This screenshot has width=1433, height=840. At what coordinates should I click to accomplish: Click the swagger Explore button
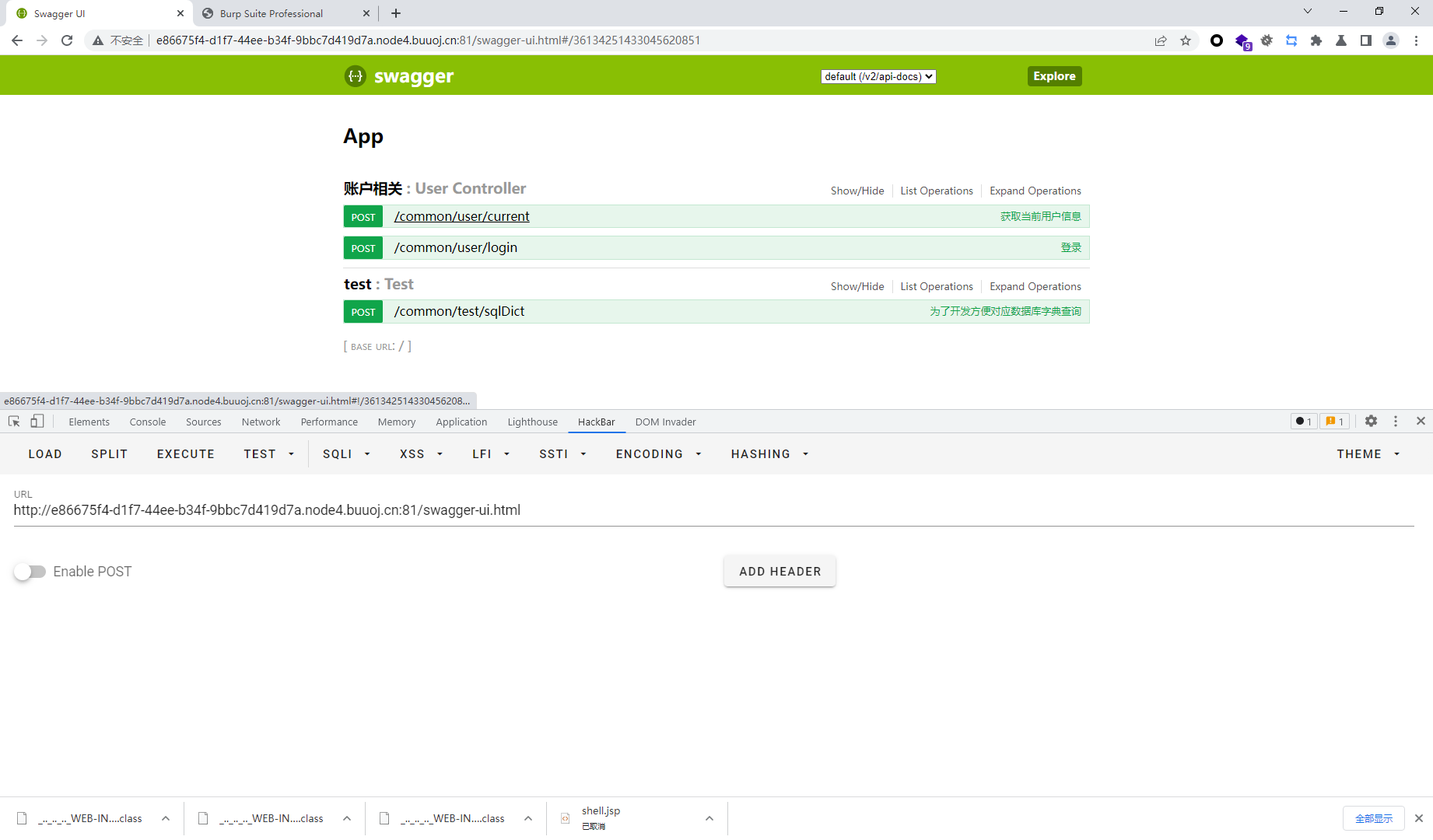tap(1054, 76)
